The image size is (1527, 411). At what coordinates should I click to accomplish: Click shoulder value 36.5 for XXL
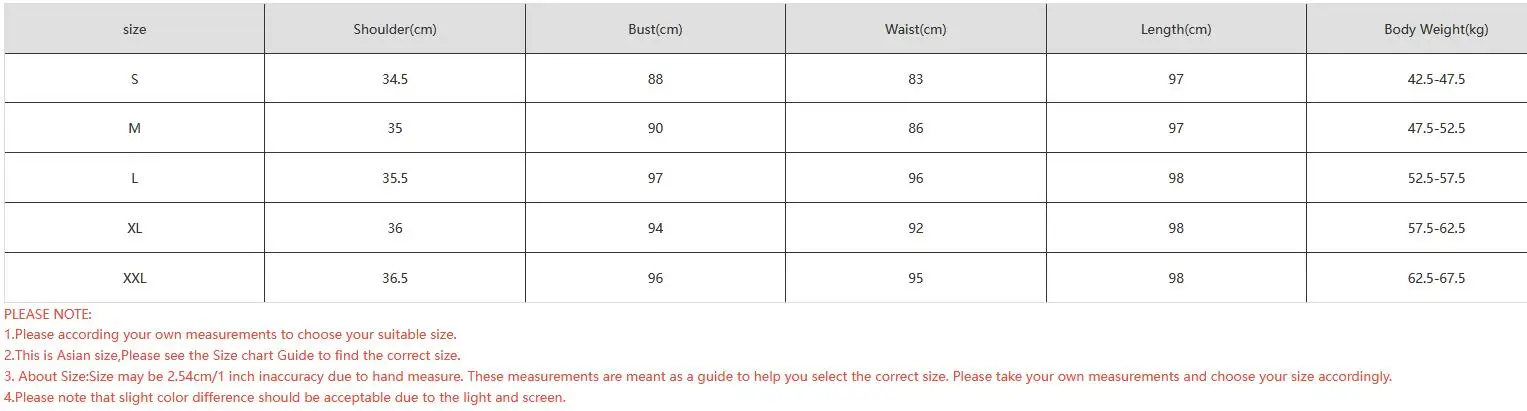pos(395,279)
